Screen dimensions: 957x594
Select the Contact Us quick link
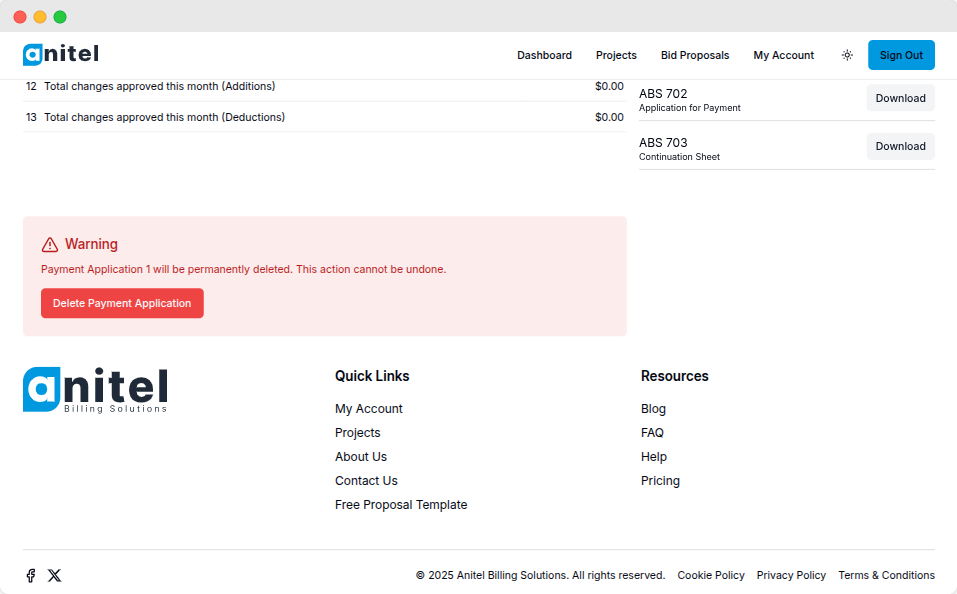point(366,480)
